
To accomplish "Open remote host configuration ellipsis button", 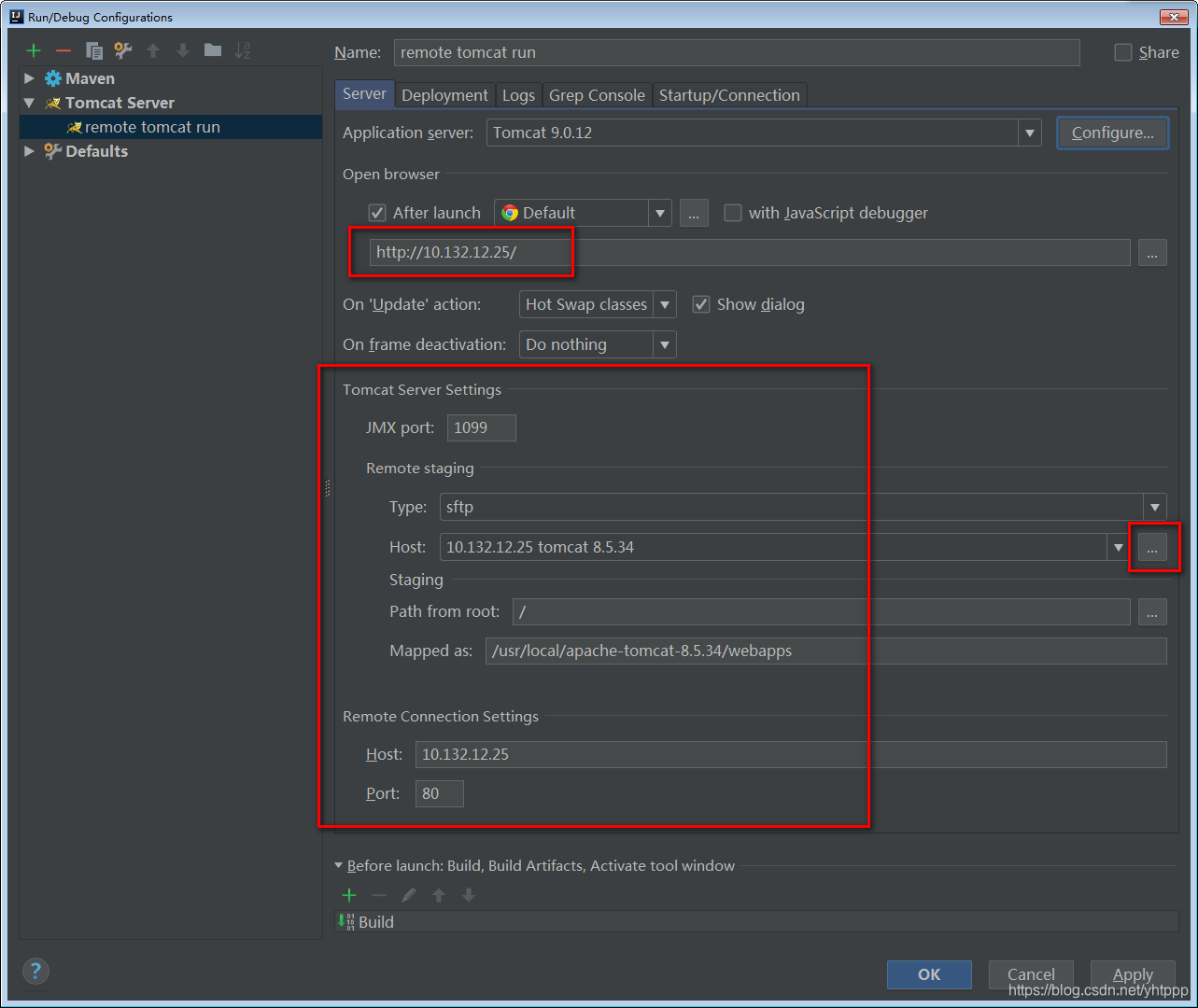I will tap(1152, 547).
